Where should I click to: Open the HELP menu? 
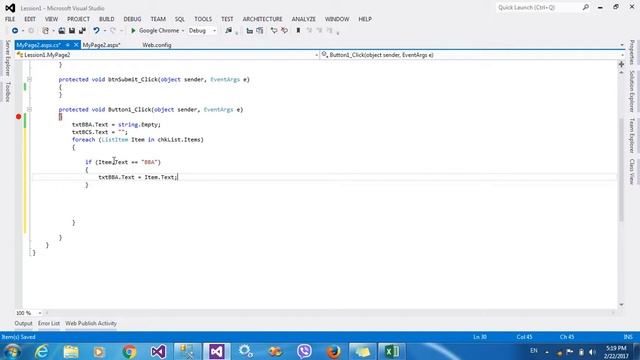365,19
